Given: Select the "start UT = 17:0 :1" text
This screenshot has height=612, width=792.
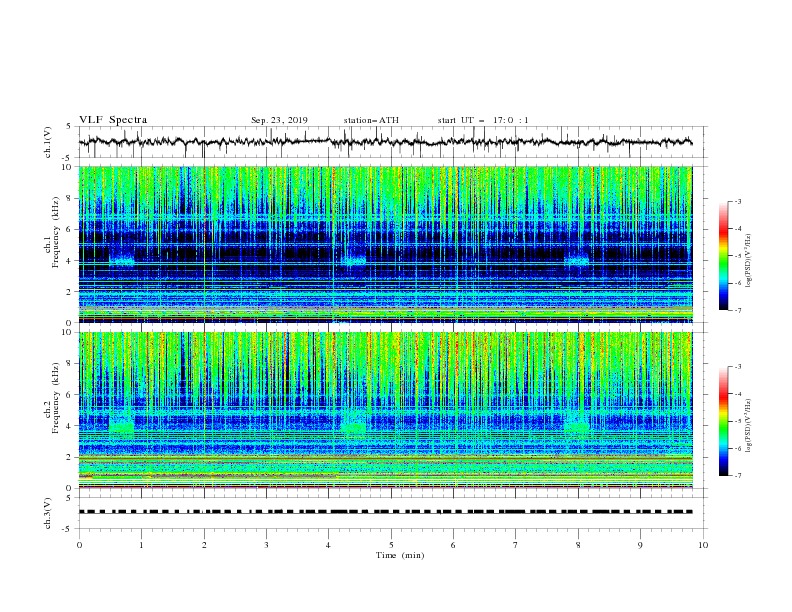Looking at the screenshot, I should tap(483, 120).
